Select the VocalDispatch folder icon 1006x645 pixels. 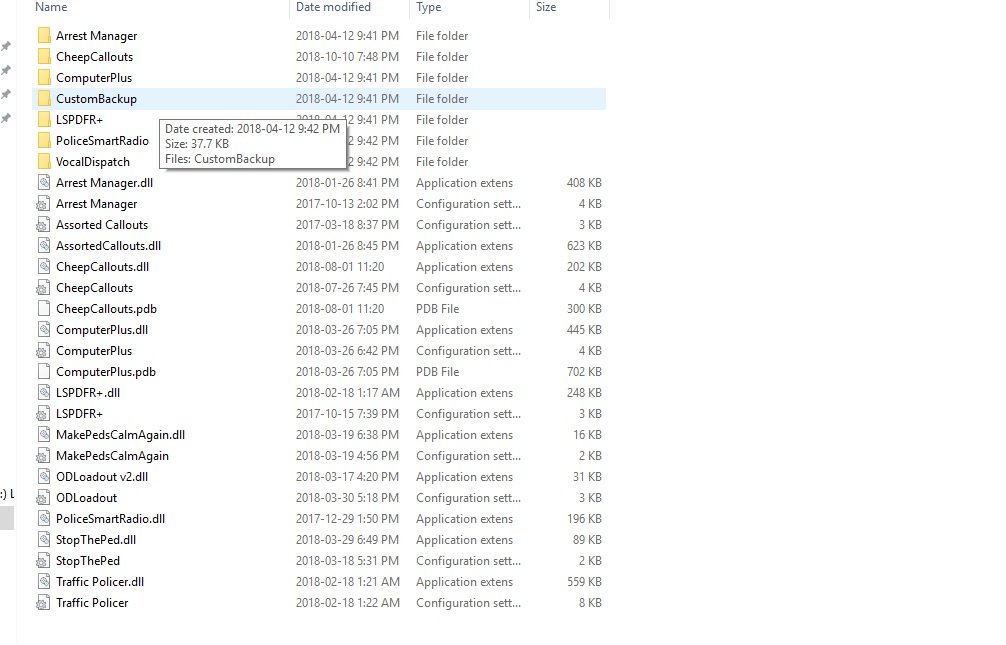(x=44, y=162)
